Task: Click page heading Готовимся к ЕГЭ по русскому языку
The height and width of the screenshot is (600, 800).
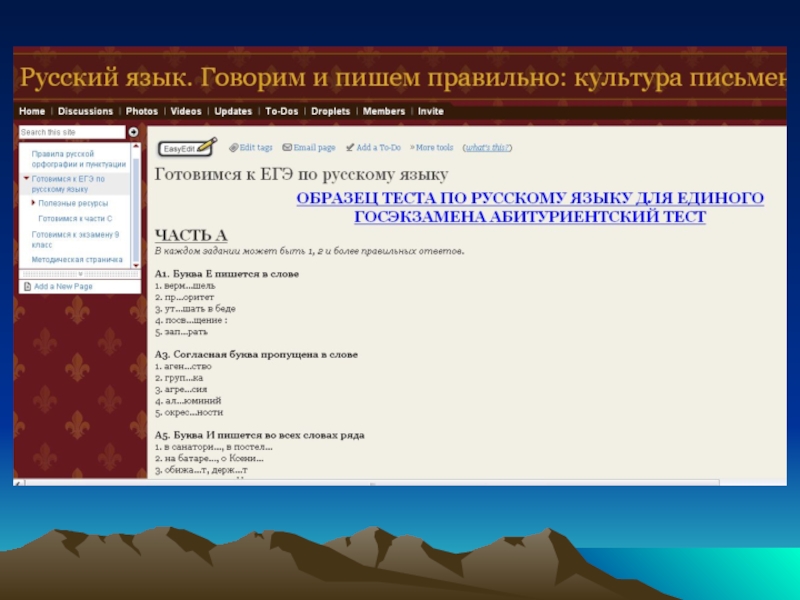Action: click(302, 174)
